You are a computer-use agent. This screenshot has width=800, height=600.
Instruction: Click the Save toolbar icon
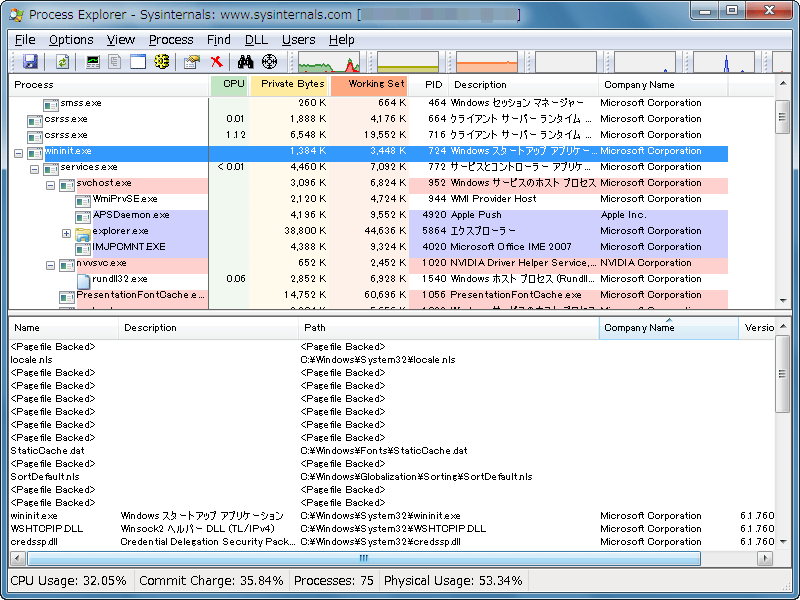click(30, 62)
